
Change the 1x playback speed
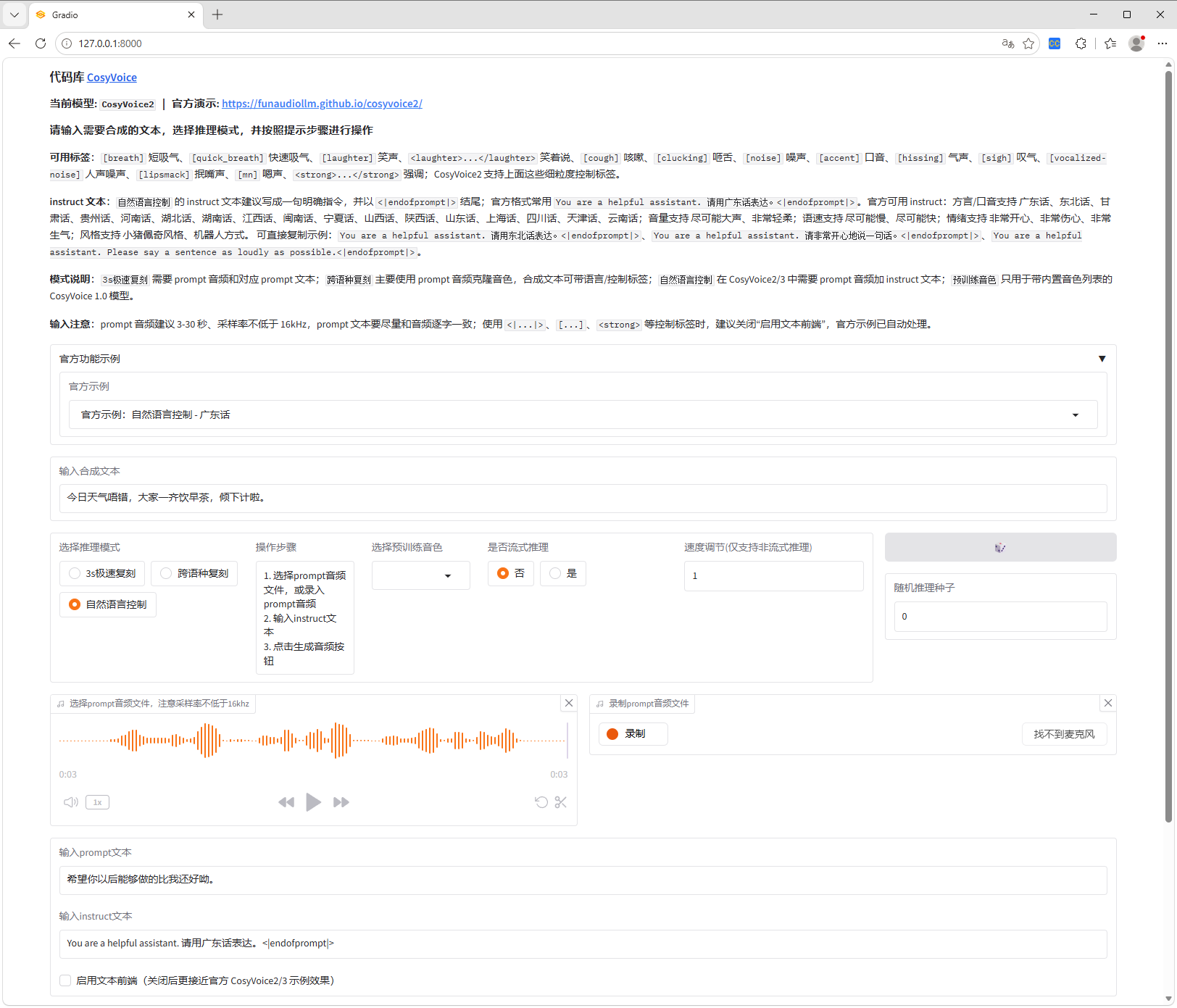pos(97,802)
